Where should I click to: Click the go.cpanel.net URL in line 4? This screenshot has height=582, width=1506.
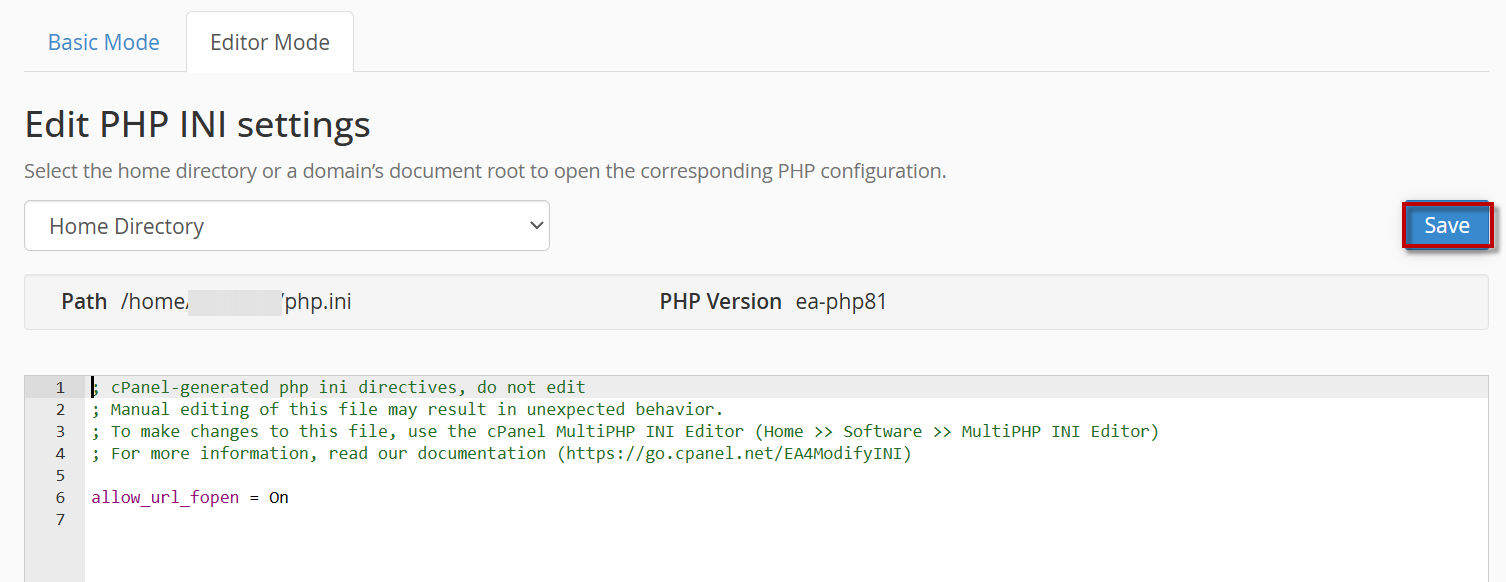coord(735,453)
